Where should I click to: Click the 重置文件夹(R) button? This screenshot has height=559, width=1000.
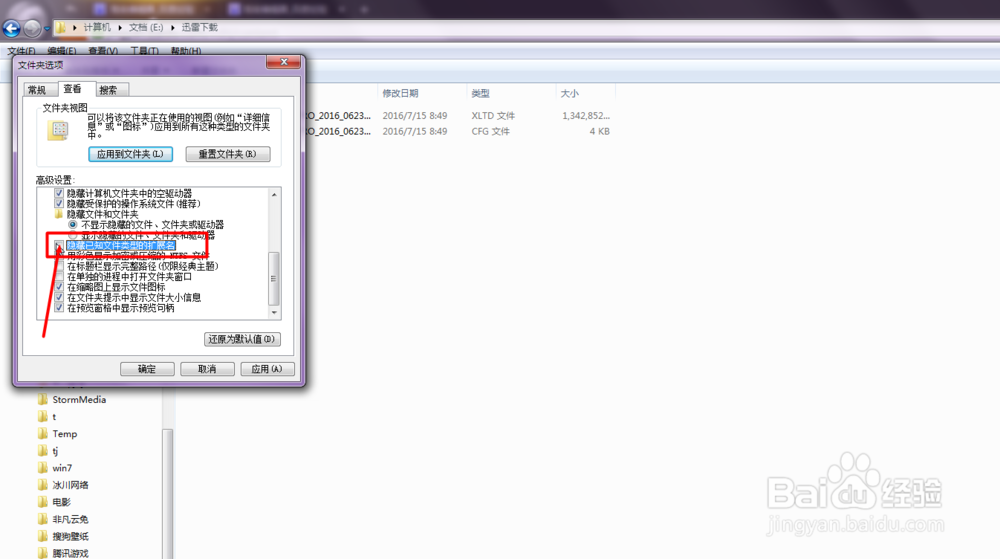228,154
